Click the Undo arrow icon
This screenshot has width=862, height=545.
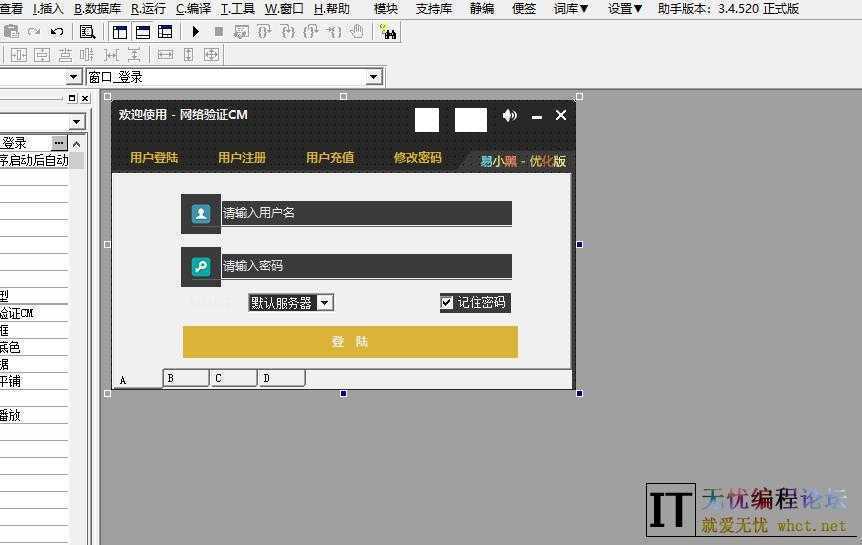click(x=57, y=32)
